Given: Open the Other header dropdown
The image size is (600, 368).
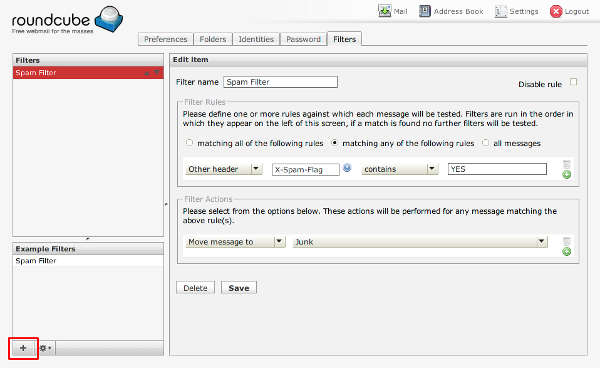Looking at the screenshot, I should pyautogui.click(x=224, y=169).
